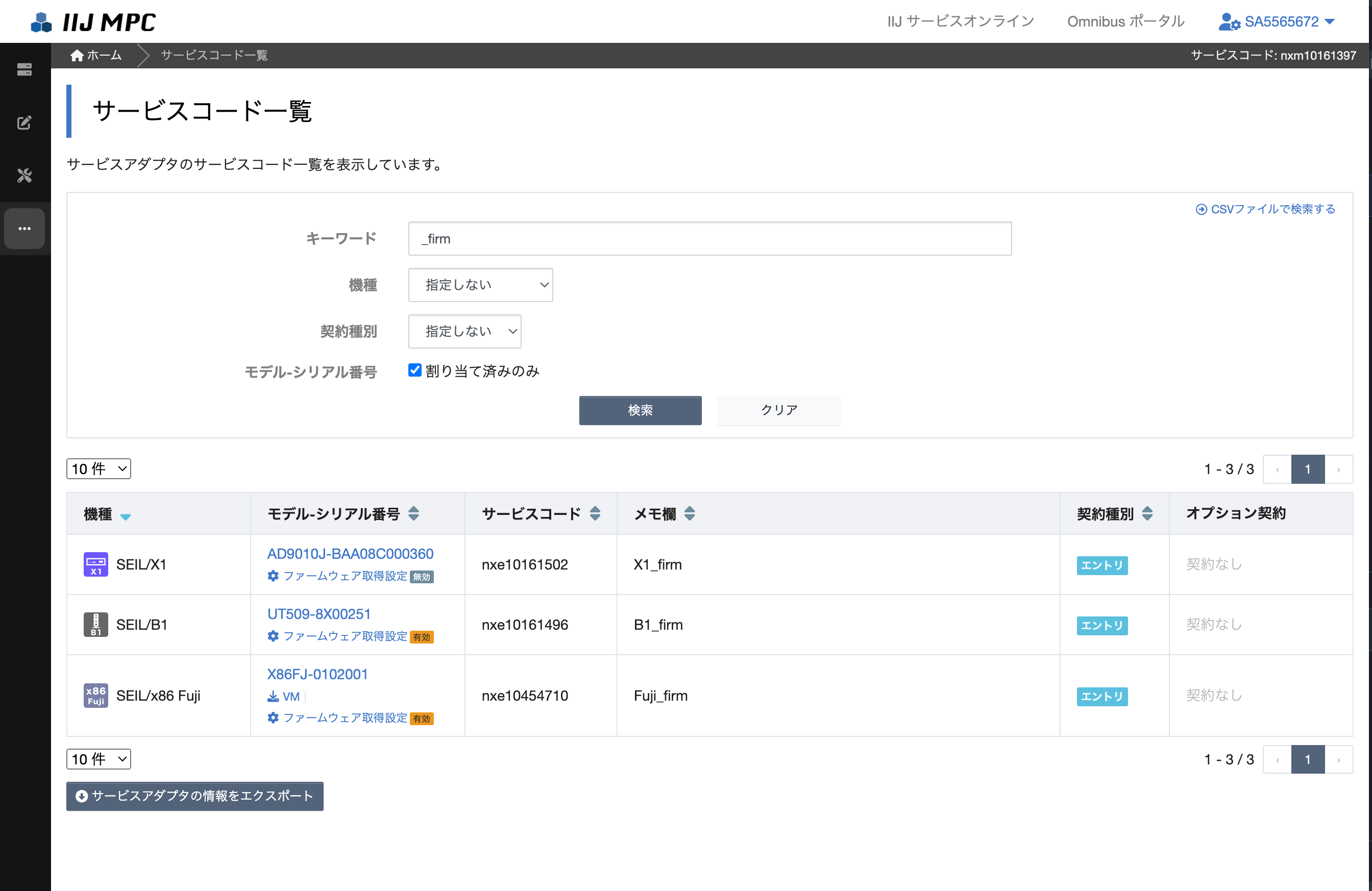This screenshot has height=891, width=1372.
Task: Open the 機種 dropdown
Action: pyautogui.click(x=480, y=285)
